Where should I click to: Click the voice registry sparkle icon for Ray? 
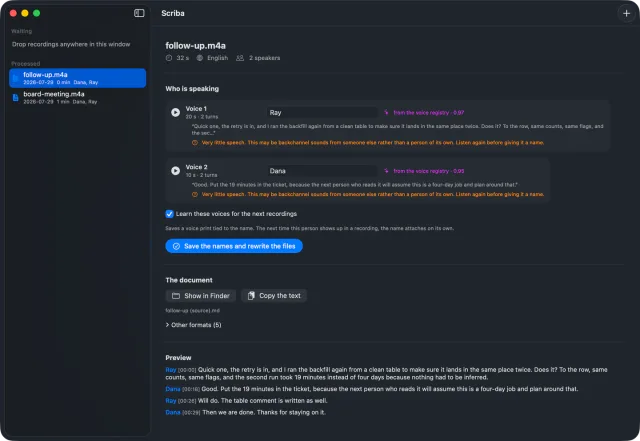click(x=386, y=112)
